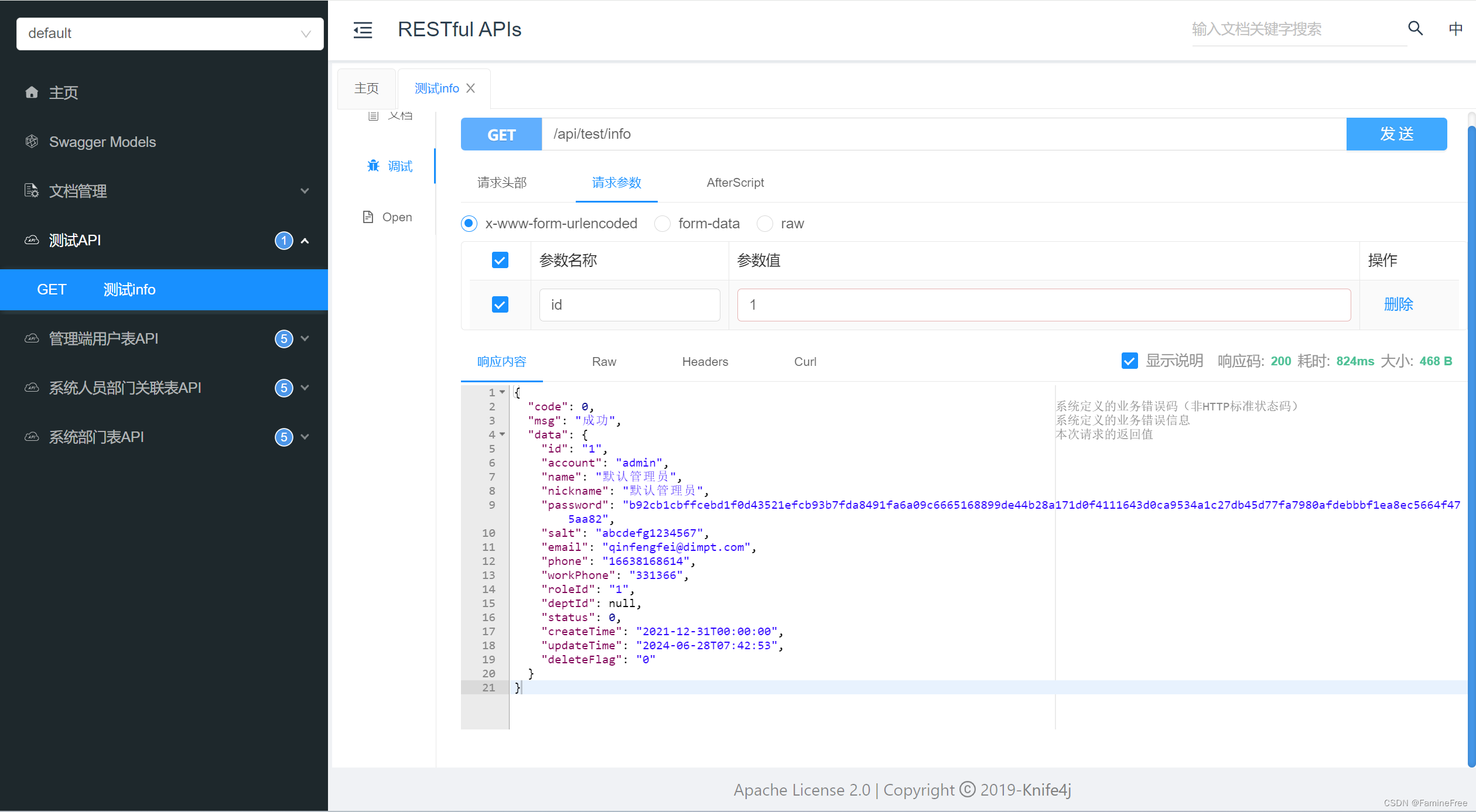
Task: Close the 测试info tab
Action: point(470,88)
